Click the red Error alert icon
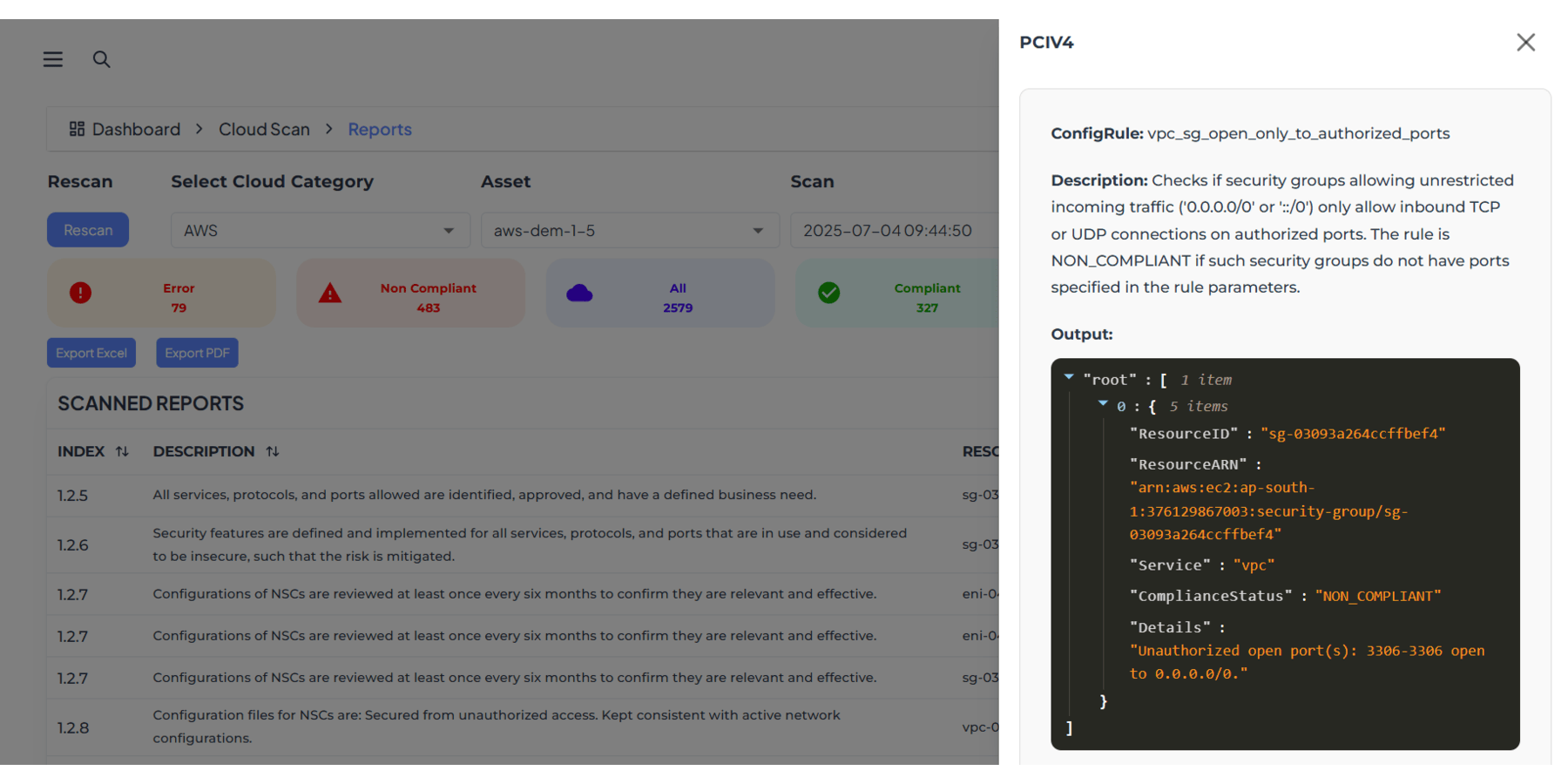 (x=80, y=293)
